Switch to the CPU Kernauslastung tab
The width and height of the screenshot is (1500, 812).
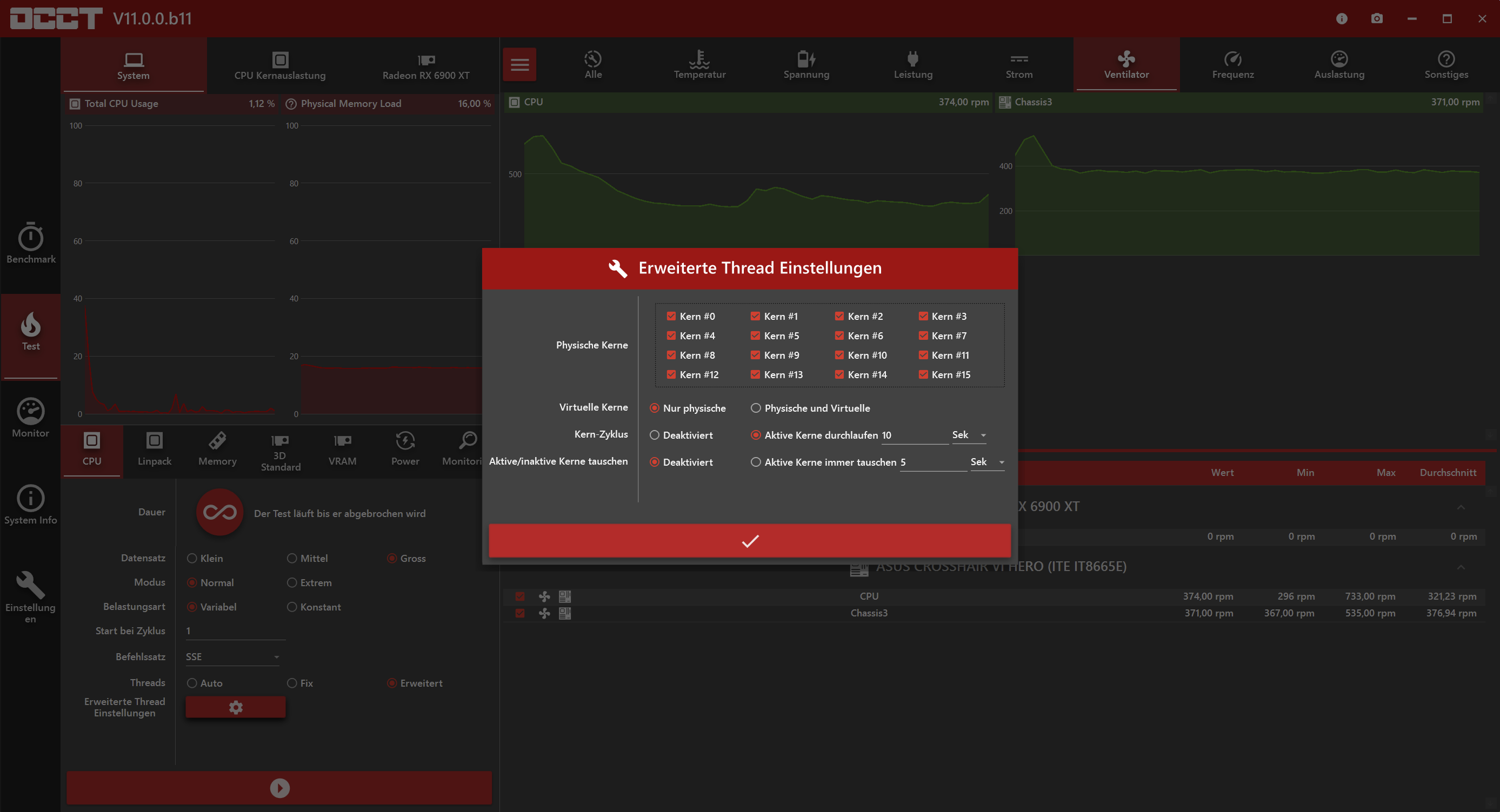(279, 65)
